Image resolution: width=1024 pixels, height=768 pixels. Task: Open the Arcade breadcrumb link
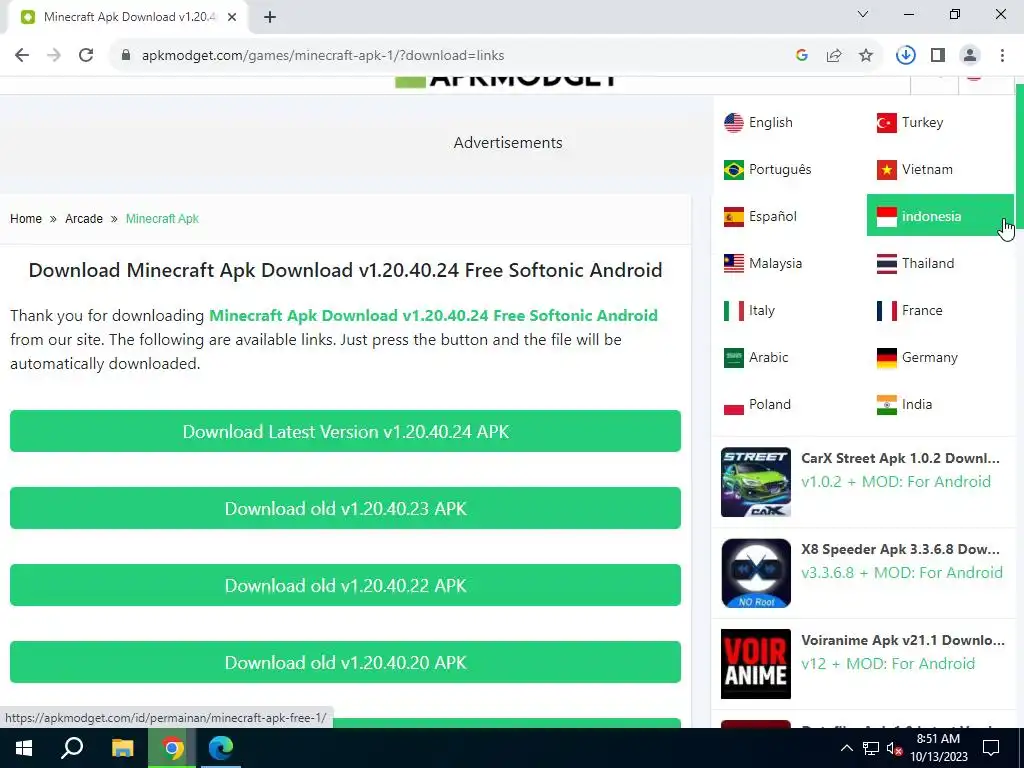[x=84, y=219]
